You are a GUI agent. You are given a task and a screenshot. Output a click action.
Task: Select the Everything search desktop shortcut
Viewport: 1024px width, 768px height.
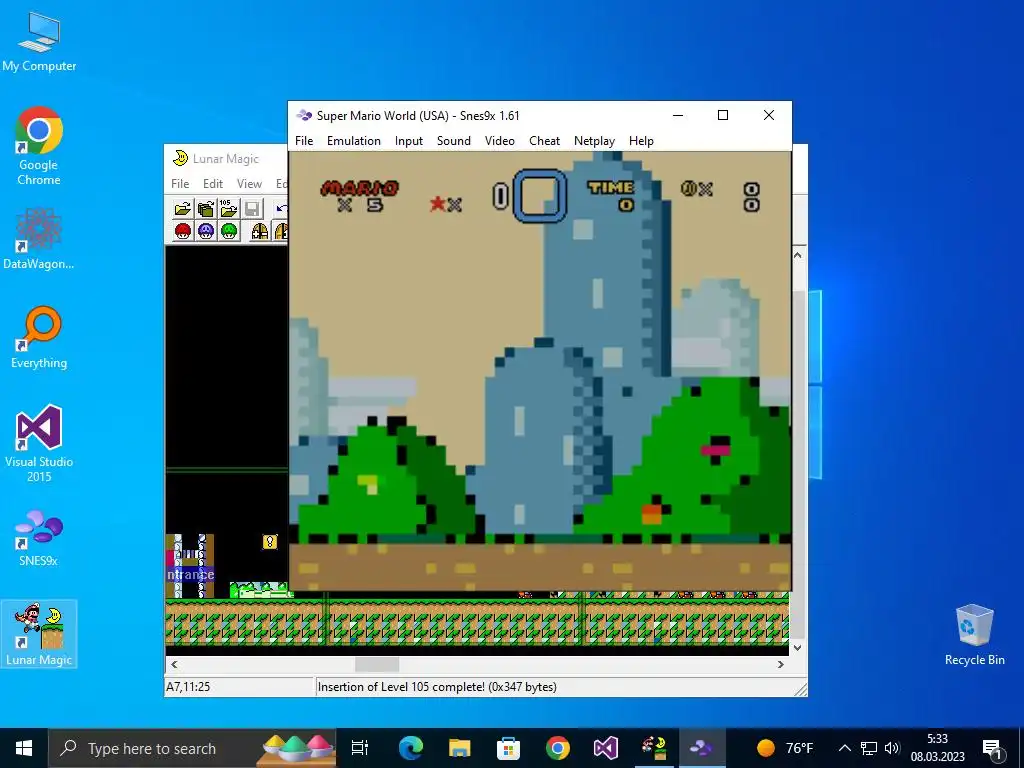point(39,338)
